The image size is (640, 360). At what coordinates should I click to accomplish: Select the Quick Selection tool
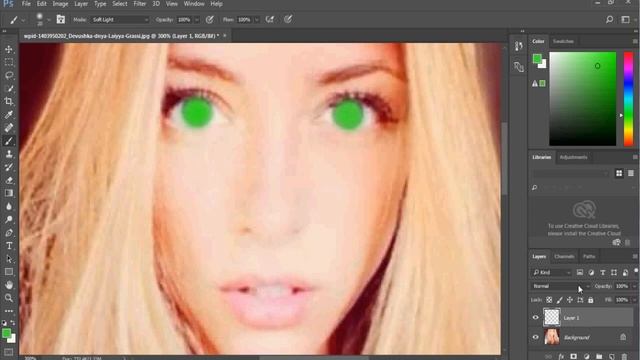click(x=9, y=89)
